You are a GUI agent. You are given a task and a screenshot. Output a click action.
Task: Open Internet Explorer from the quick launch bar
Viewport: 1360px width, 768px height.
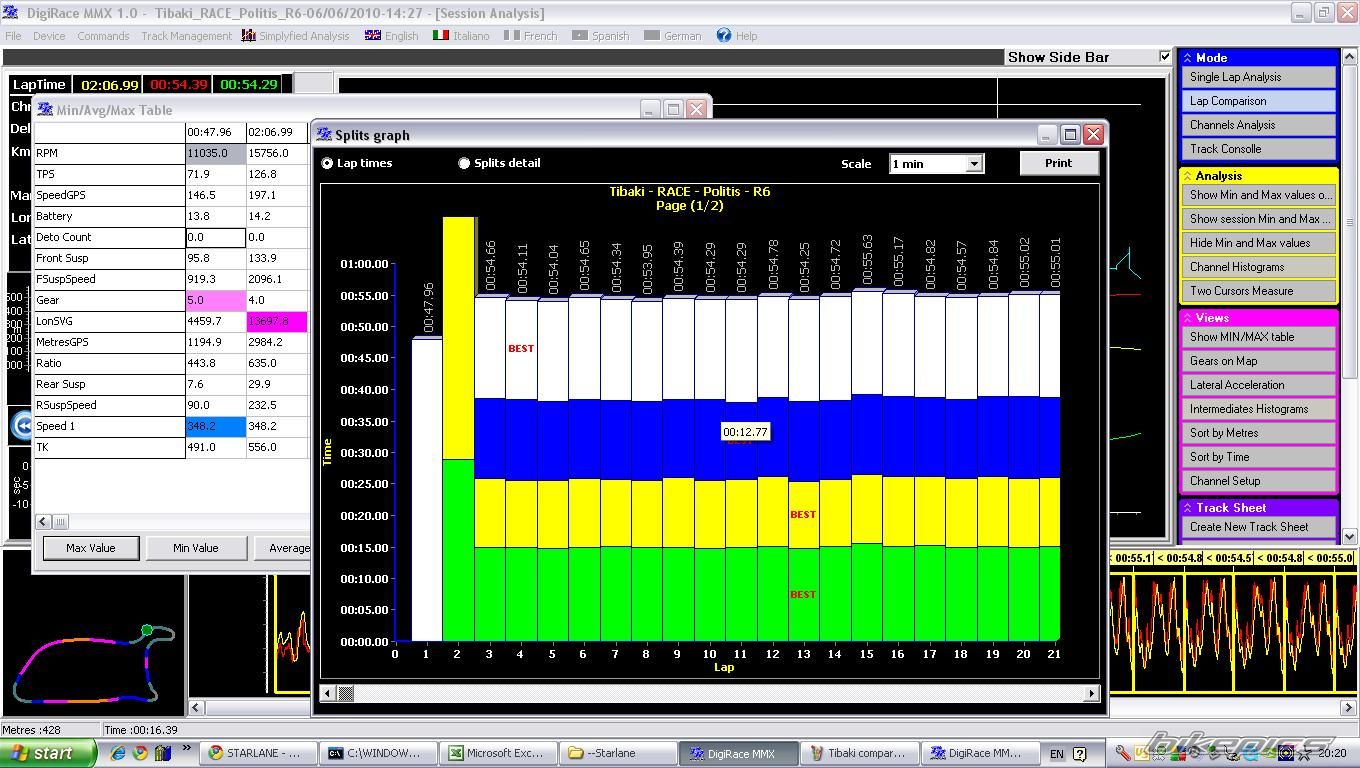[118, 753]
